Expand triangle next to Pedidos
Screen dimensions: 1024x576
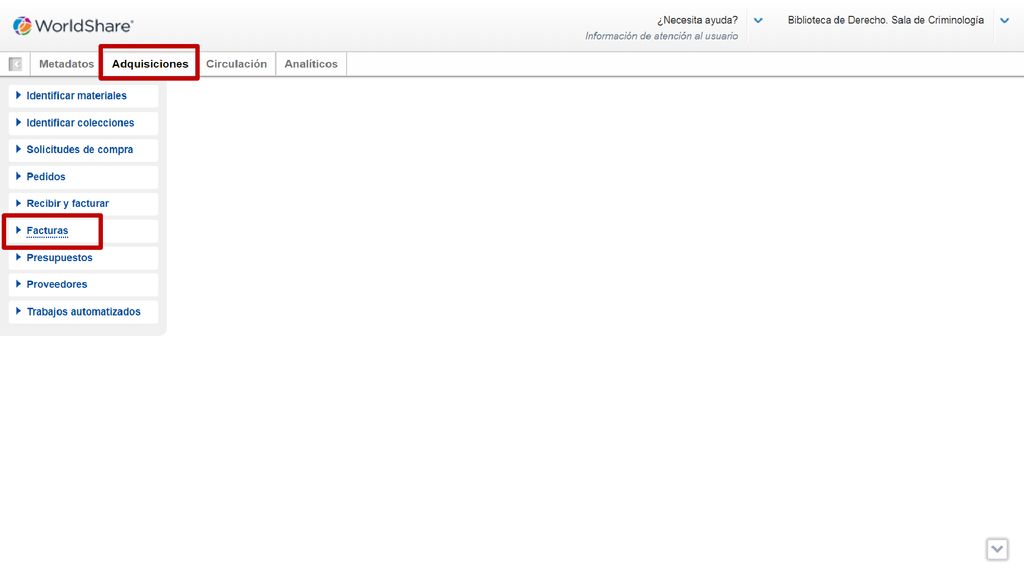pos(18,176)
